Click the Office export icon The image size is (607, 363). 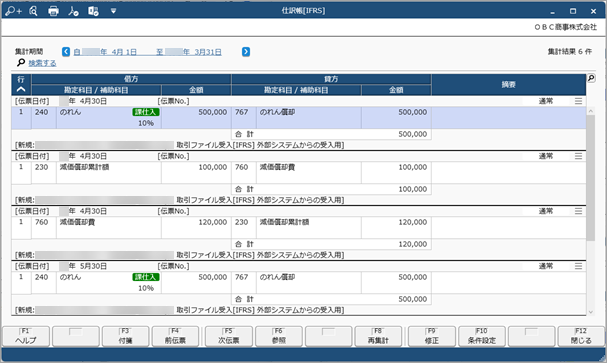coord(93,11)
